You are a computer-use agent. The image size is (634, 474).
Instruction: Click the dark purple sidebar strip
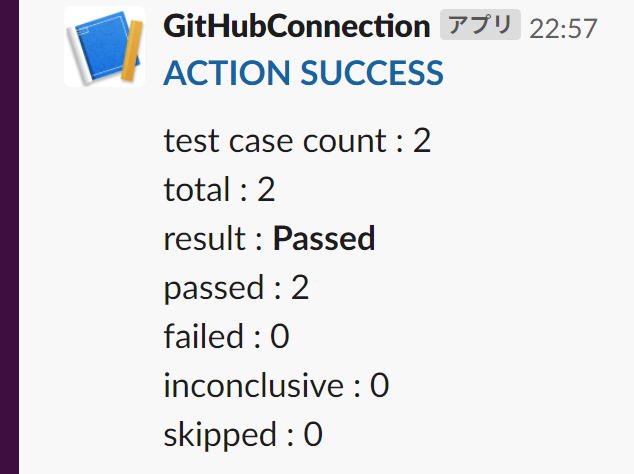[9, 237]
